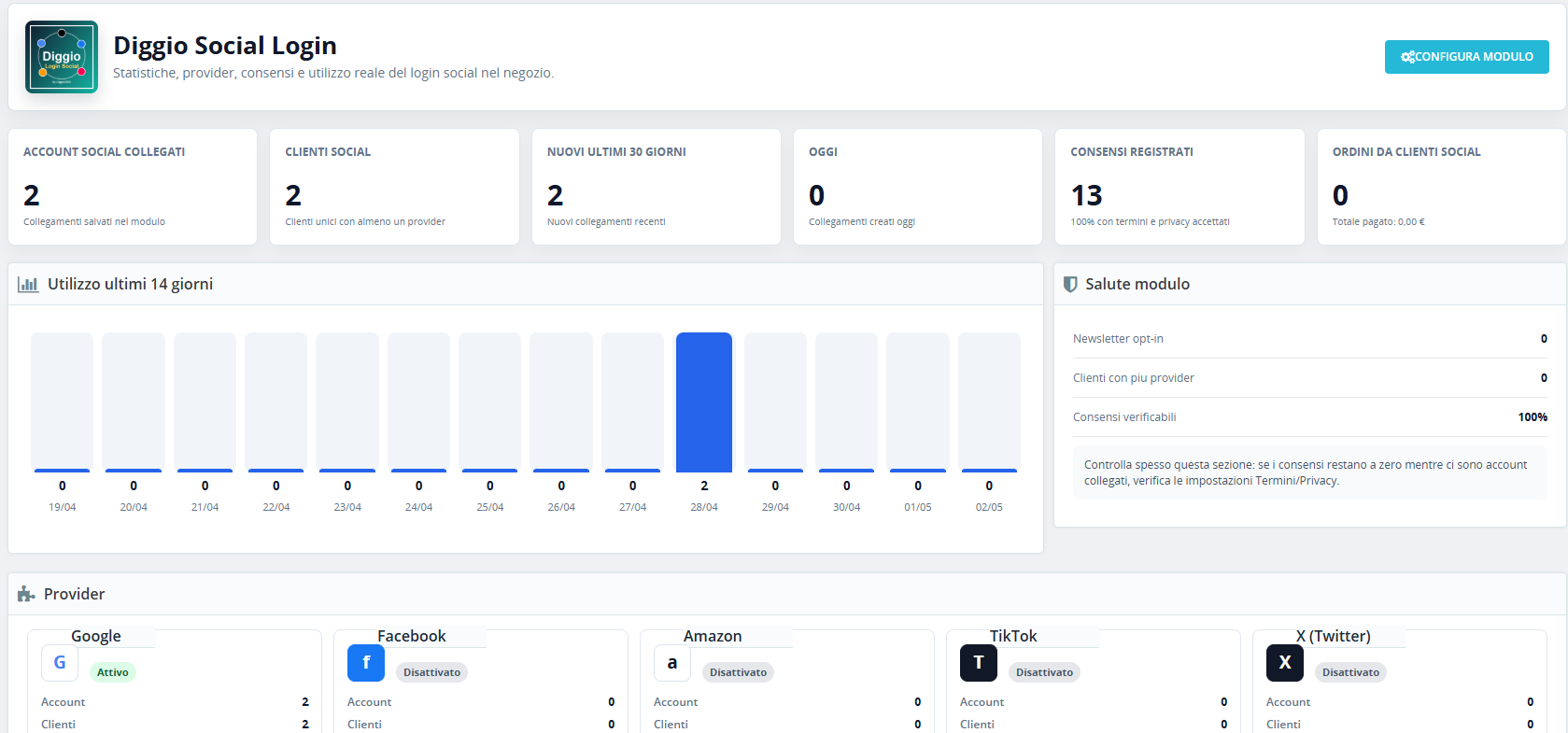Click the Account row in Google card
This screenshot has height=733, width=1568.
tap(175, 702)
